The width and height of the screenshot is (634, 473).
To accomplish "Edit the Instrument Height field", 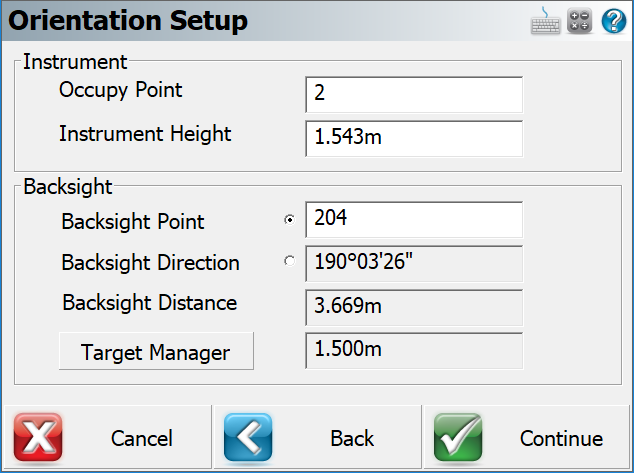I will pos(414,139).
